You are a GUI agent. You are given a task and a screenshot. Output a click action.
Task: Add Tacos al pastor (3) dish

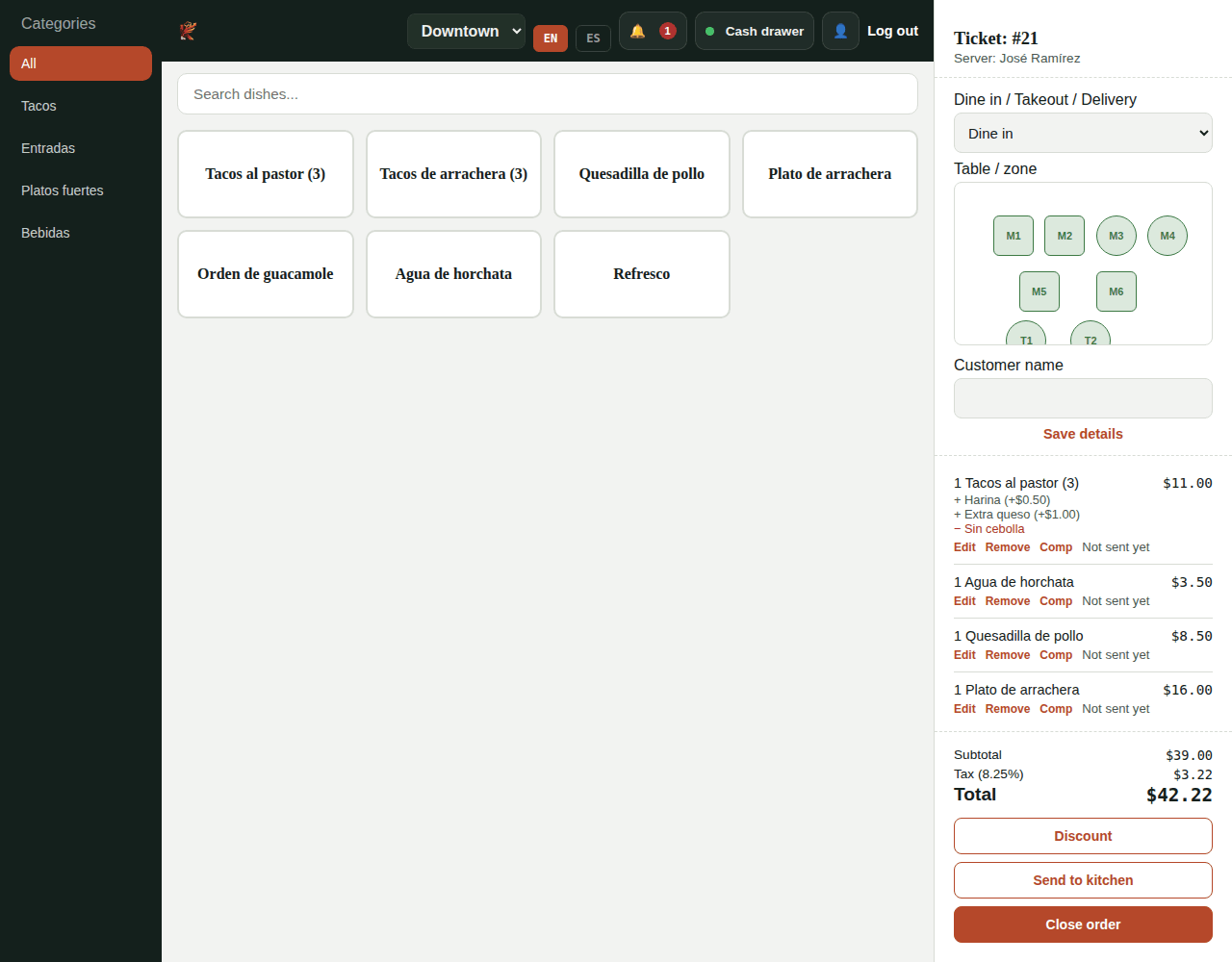(266, 174)
